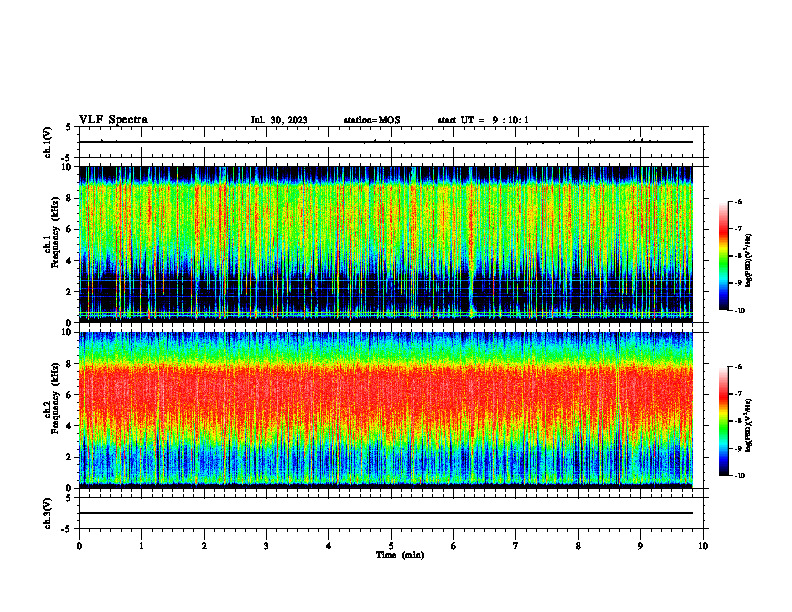The width and height of the screenshot is (792, 612).
Task: Click the "-10" label on ch.2 colorbar
Action: pyautogui.click(x=739, y=476)
